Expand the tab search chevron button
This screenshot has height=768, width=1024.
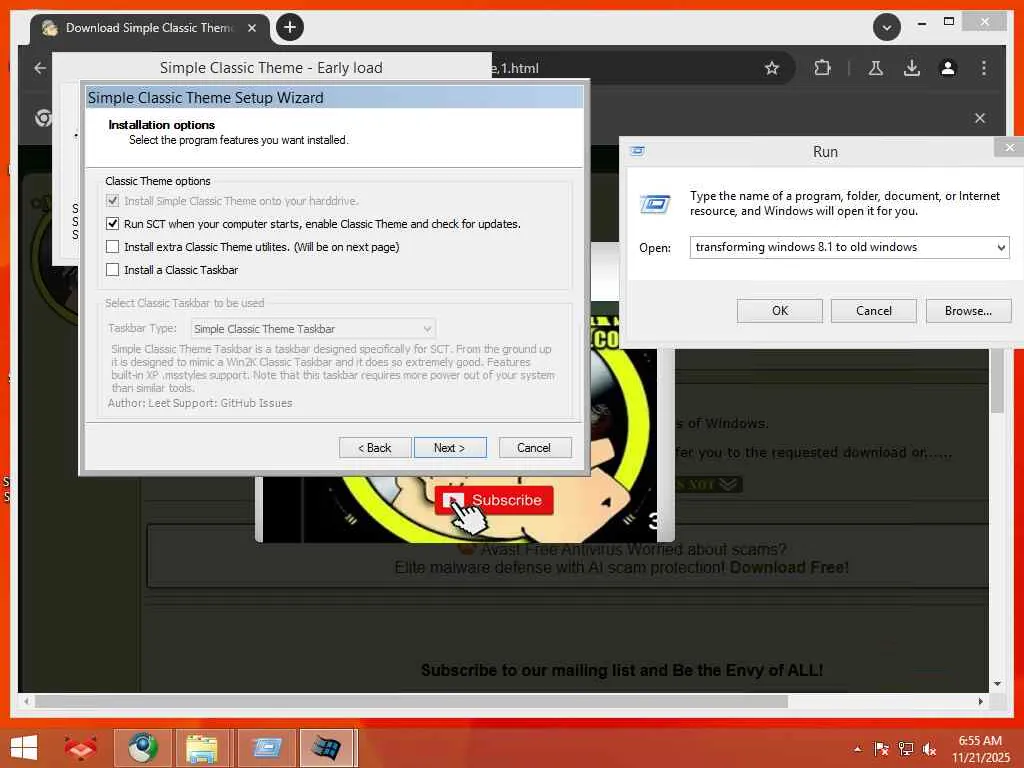[887, 27]
